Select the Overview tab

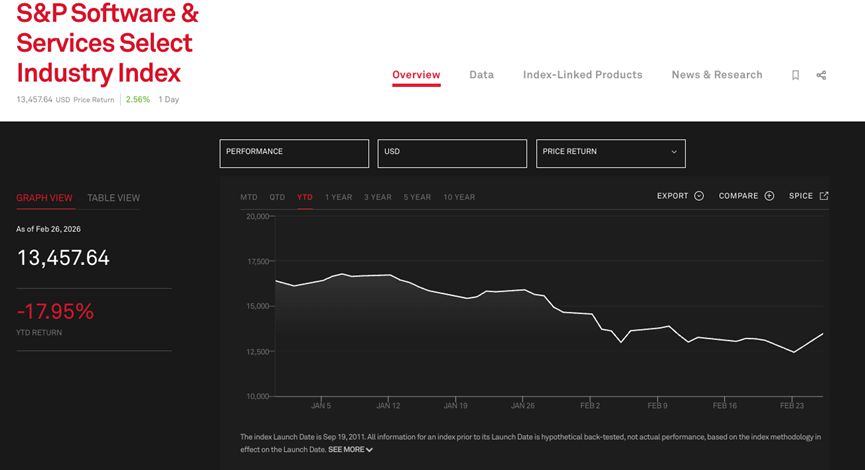pos(416,75)
